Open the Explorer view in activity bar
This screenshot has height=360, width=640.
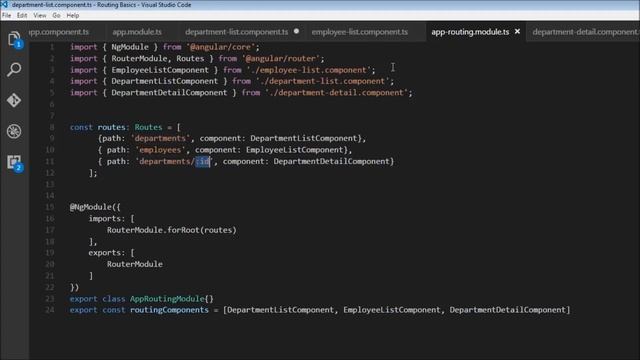[14, 39]
